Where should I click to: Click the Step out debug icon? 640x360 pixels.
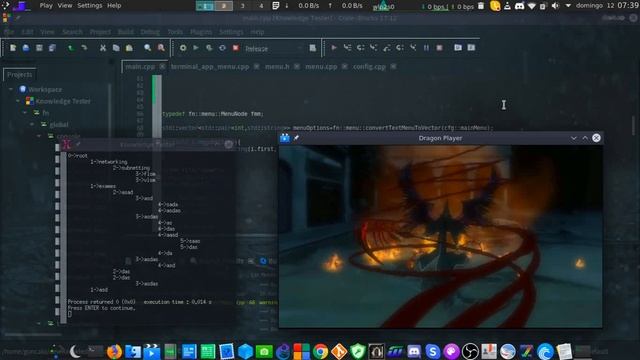click(x=387, y=48)
